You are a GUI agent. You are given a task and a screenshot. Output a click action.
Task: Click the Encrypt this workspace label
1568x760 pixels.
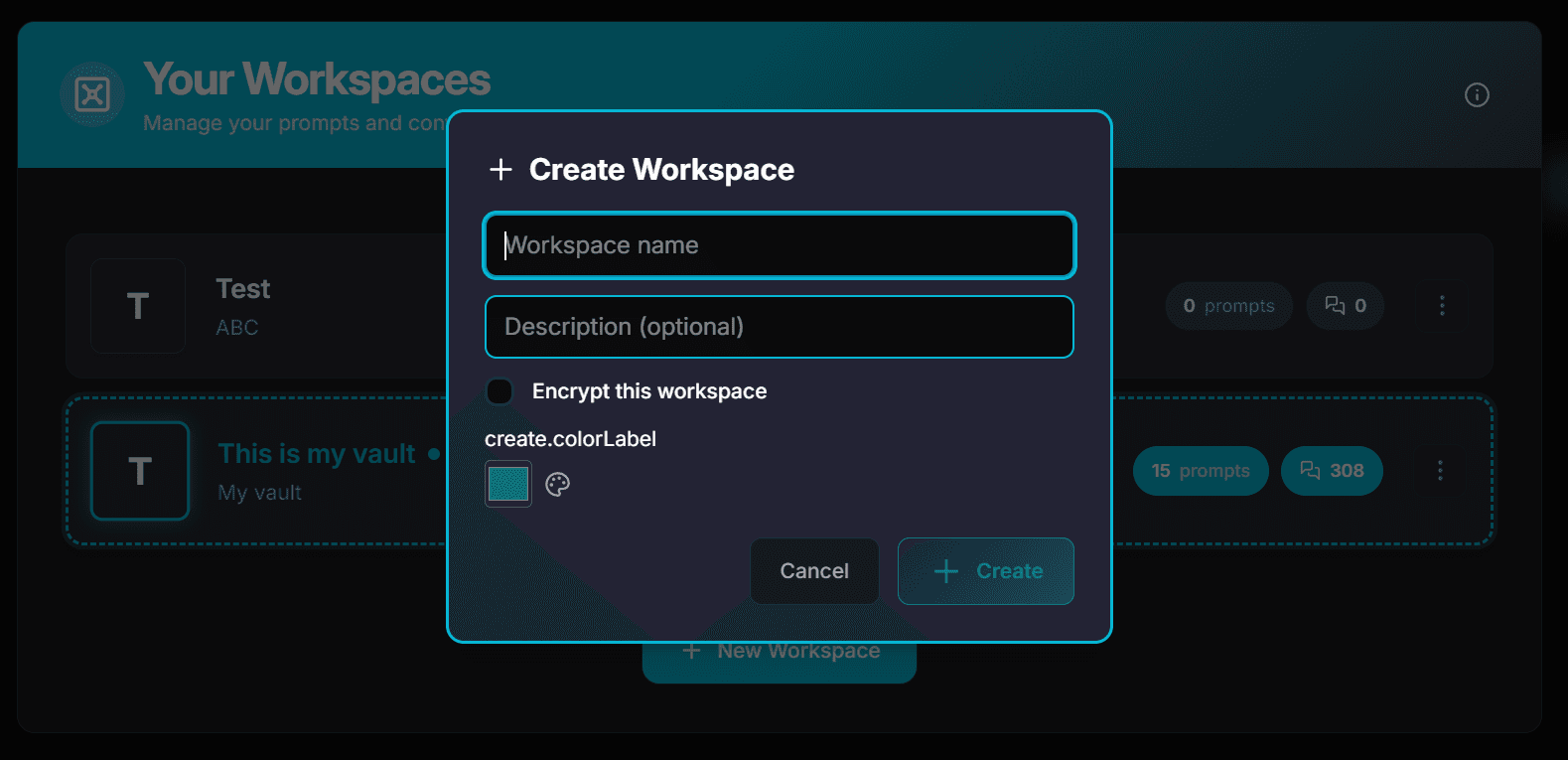coord(649,391)
